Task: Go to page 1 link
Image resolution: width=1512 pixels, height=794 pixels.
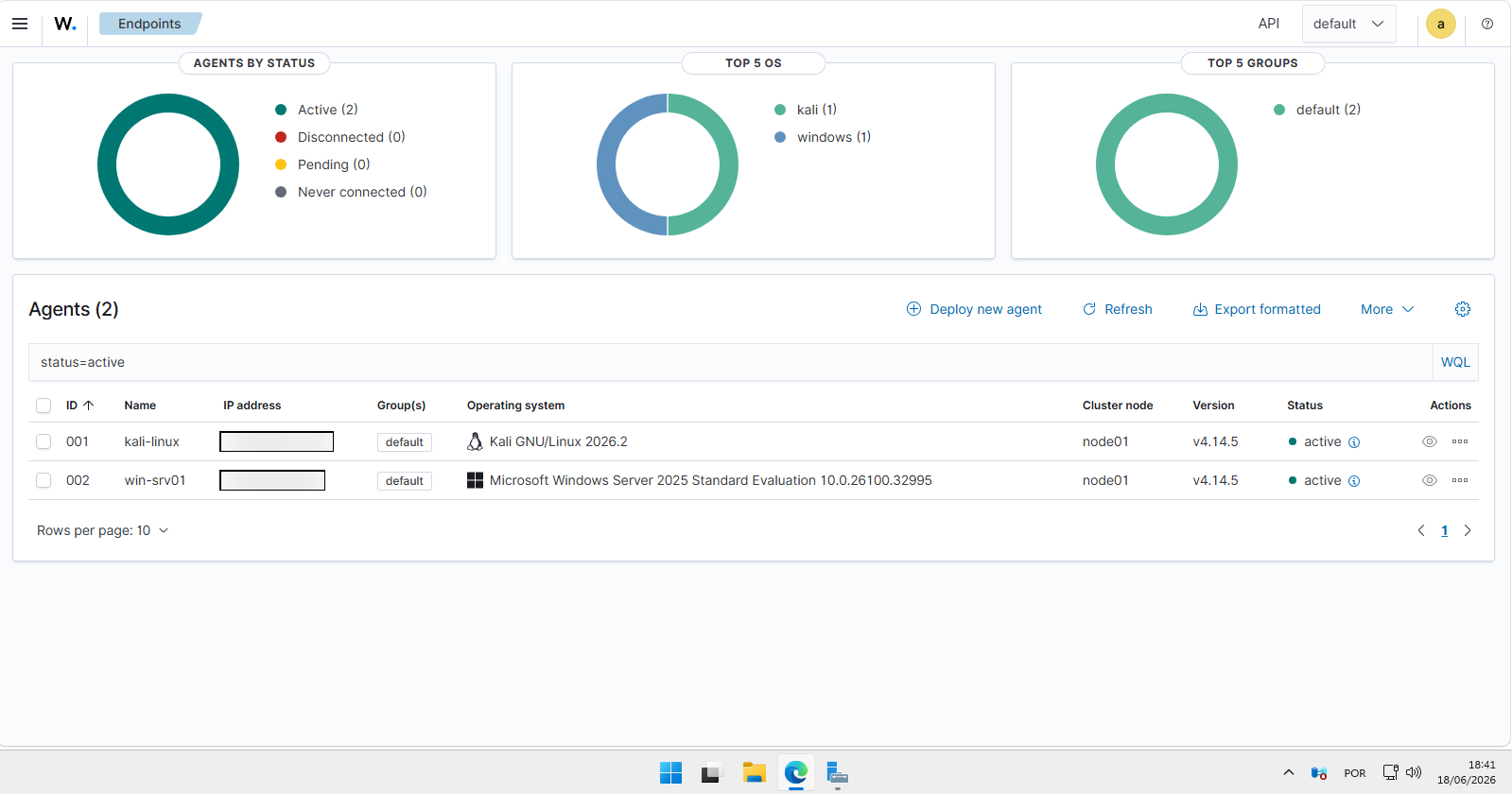Action: pos(1445,530)
